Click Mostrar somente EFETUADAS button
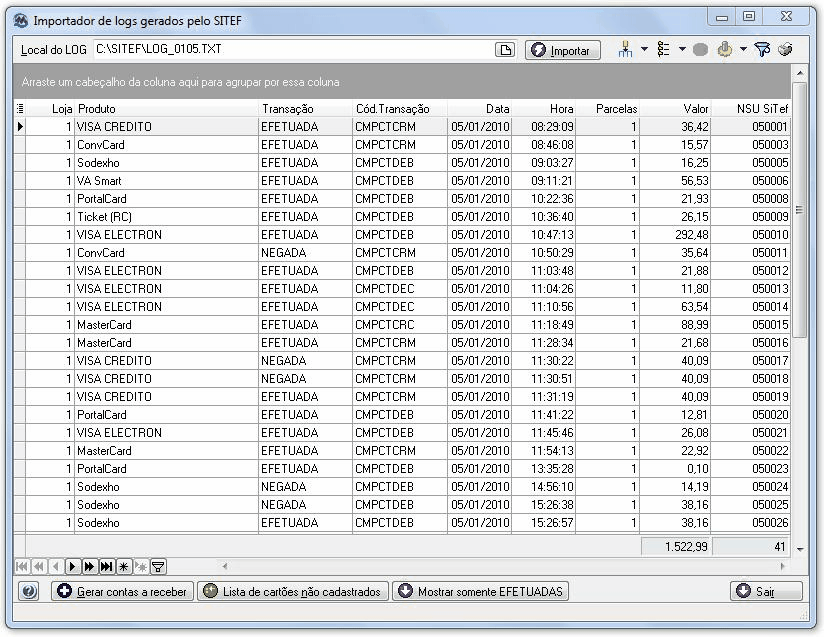The image size is (824, 637). click(480, 591)
